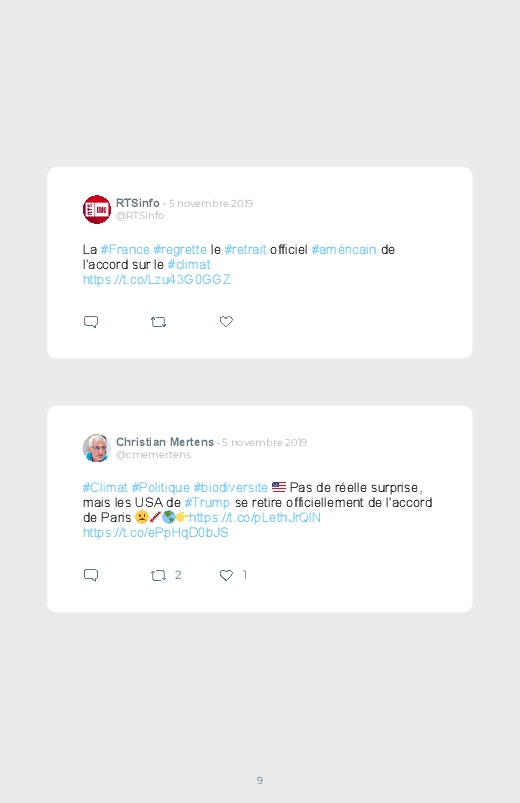The width and height of the screenshot is (520, 803).
Task: Like Christian Mertens' tweet
Action: tap(226, 575)
